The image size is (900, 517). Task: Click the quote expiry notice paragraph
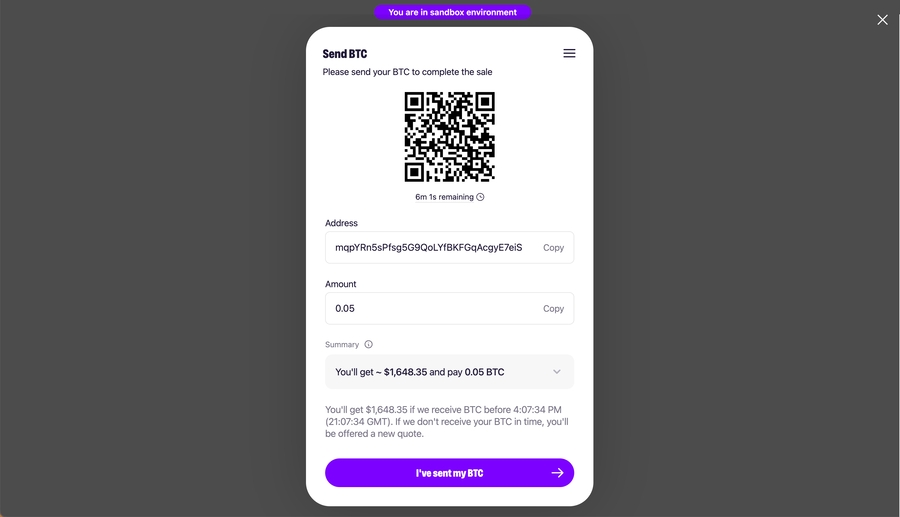click(x=447, y=422)
